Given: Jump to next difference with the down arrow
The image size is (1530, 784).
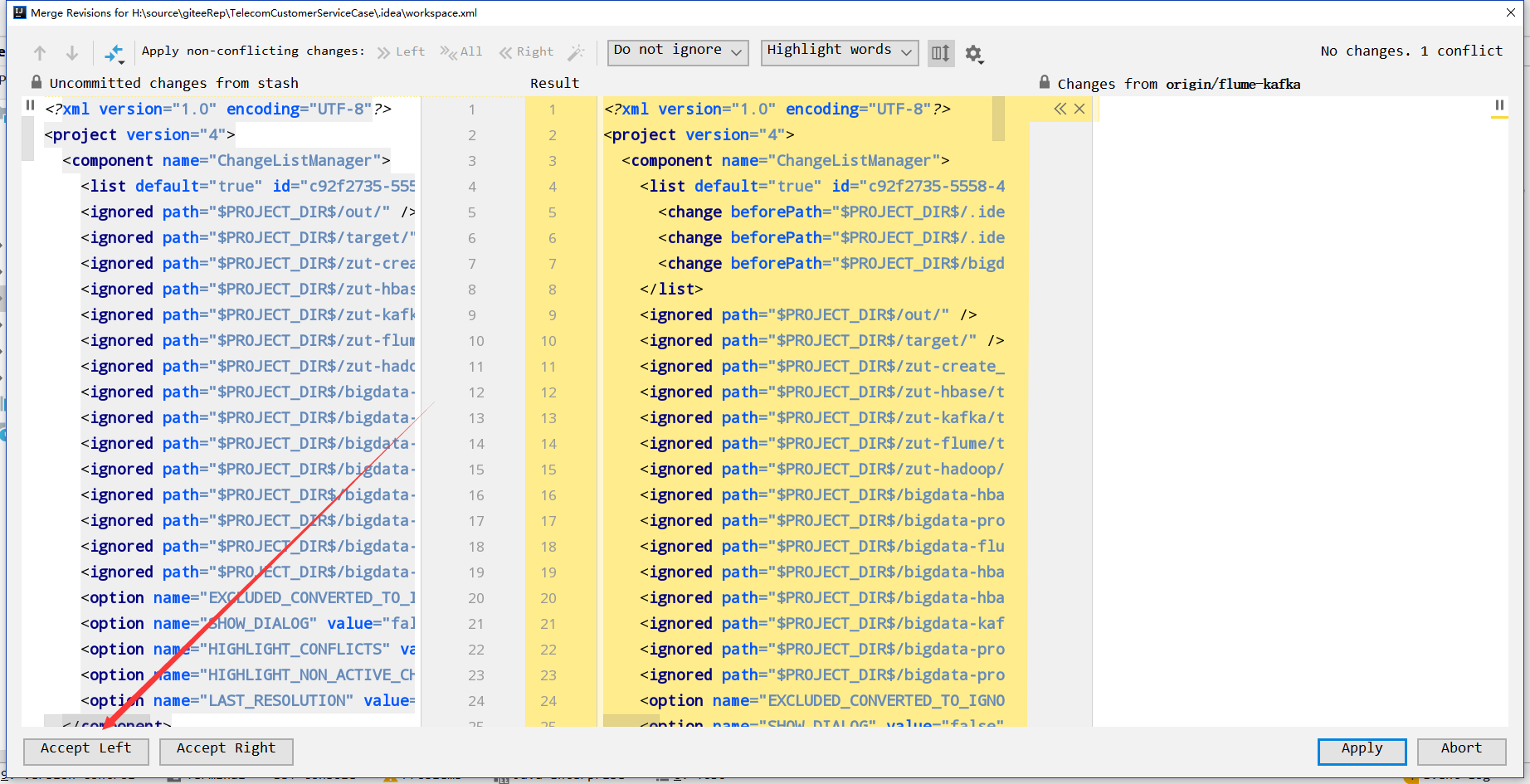Looking at the screenshot, I should (x=71, y=51).
